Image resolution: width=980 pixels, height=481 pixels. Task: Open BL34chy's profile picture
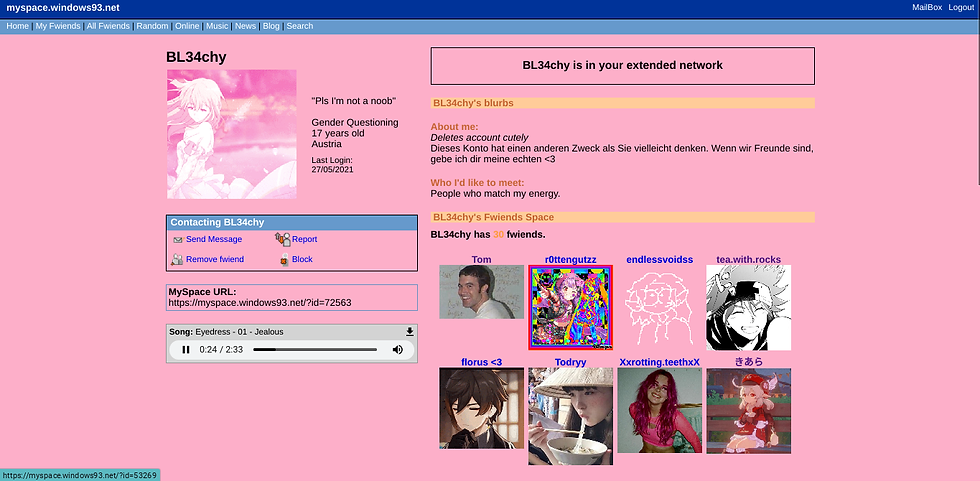pos(232,134)
